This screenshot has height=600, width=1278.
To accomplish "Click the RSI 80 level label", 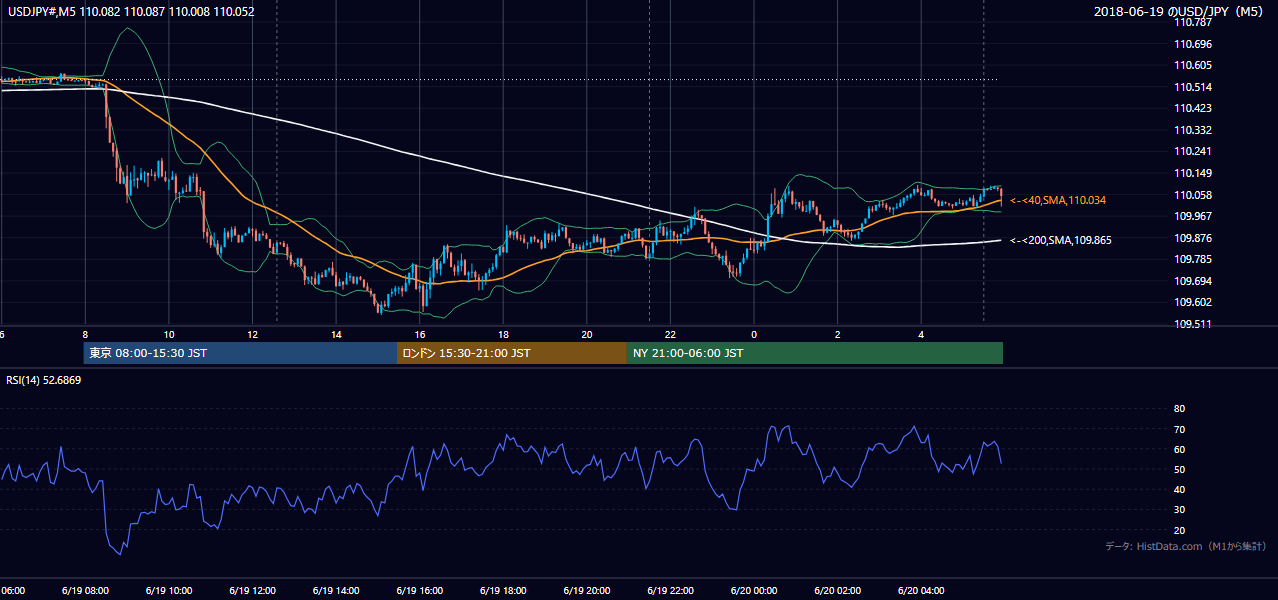I will (x=1179, y=409).
